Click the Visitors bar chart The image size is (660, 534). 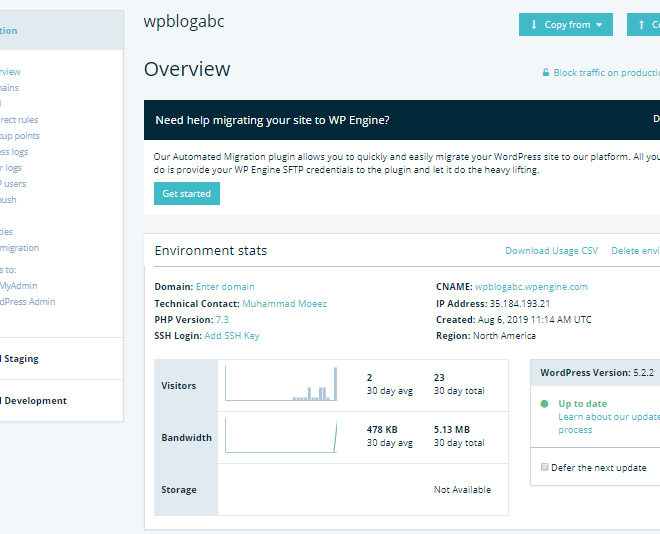(281, 384)
